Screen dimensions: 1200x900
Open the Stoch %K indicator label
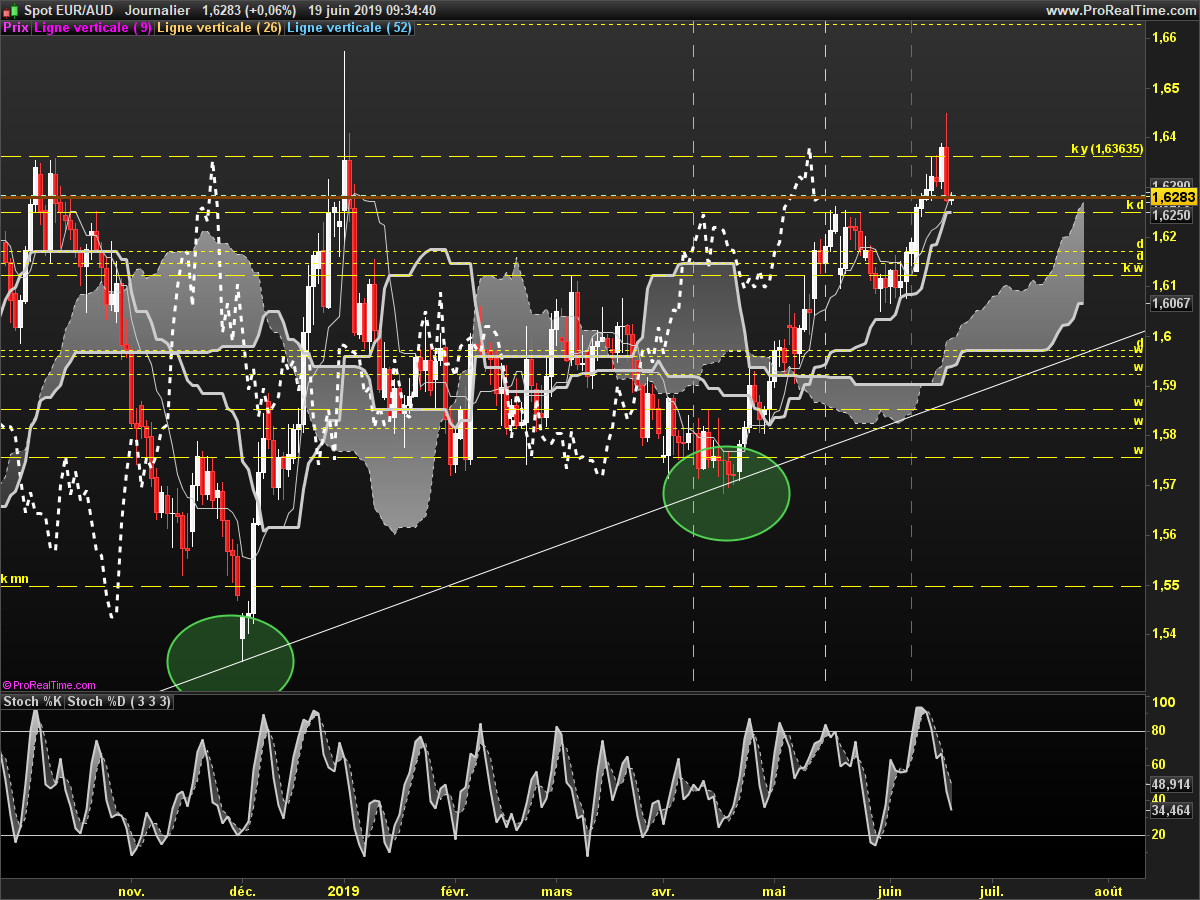pos(33,702)
